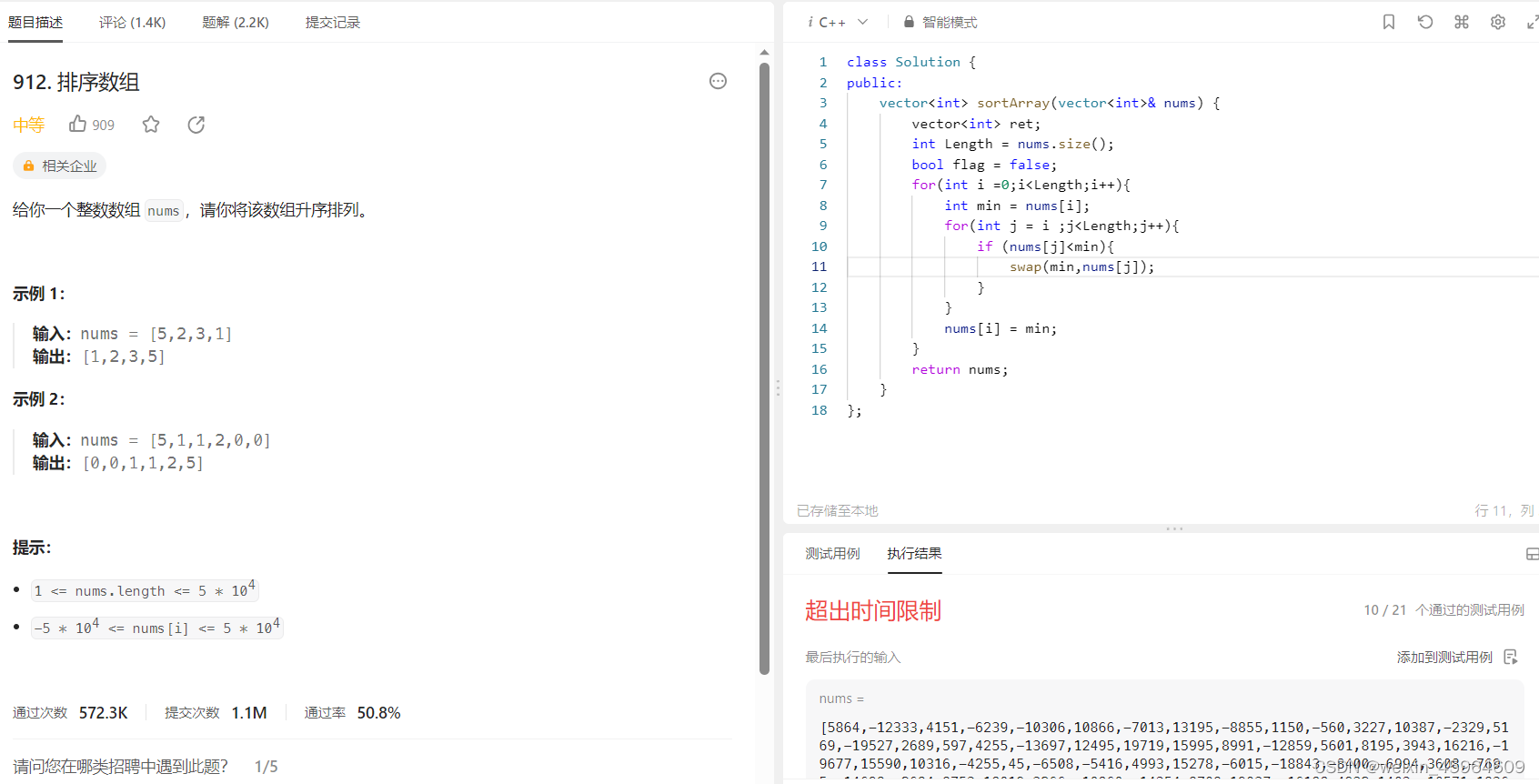Share the problem via the share icon
The width and height of the screenshot is (1539, 784).
click(x=196, y=125)
